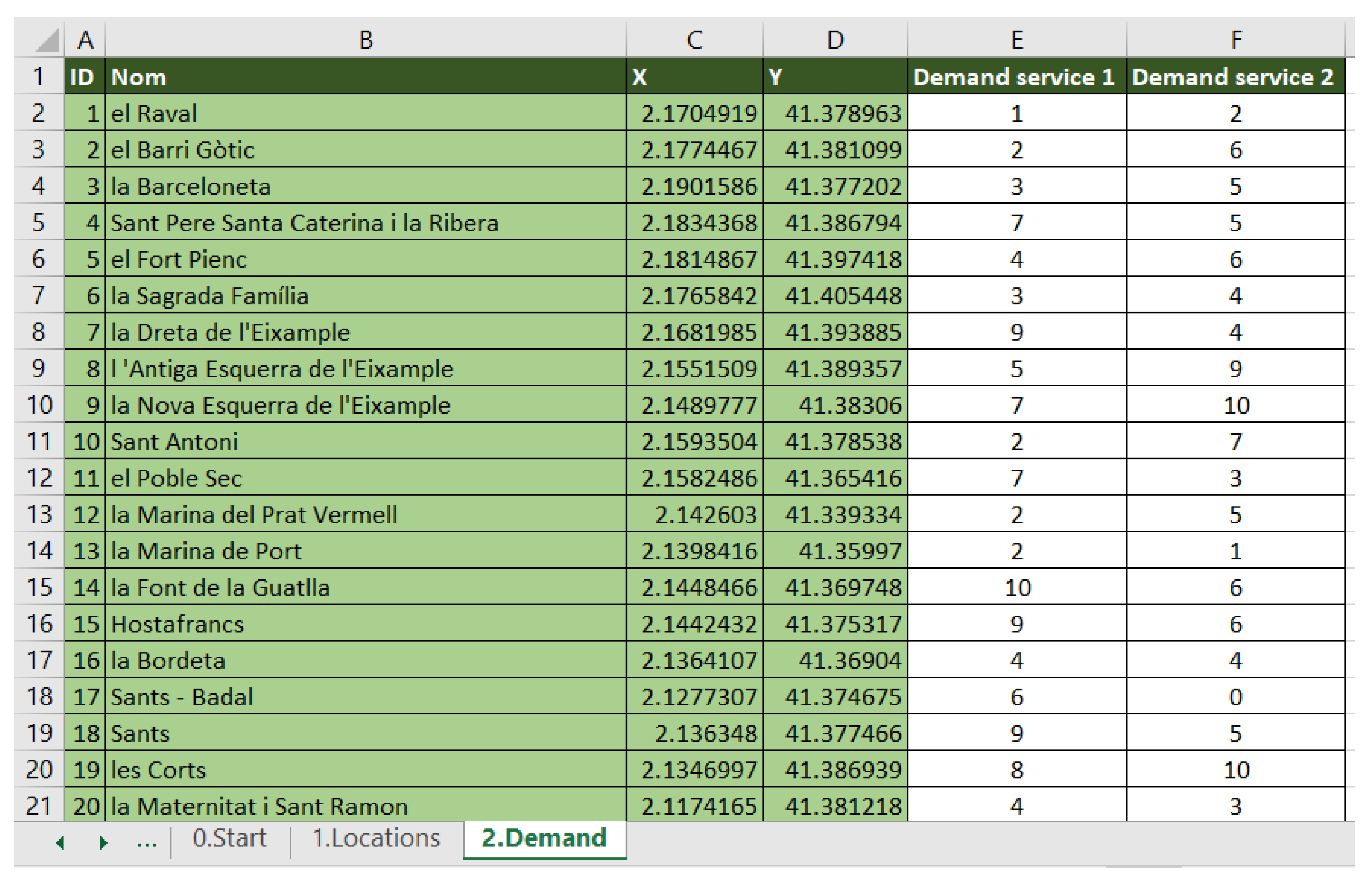This screenshot has width=1372, height=874.
Task: Click X value 2.1704919
Action: 695,113
